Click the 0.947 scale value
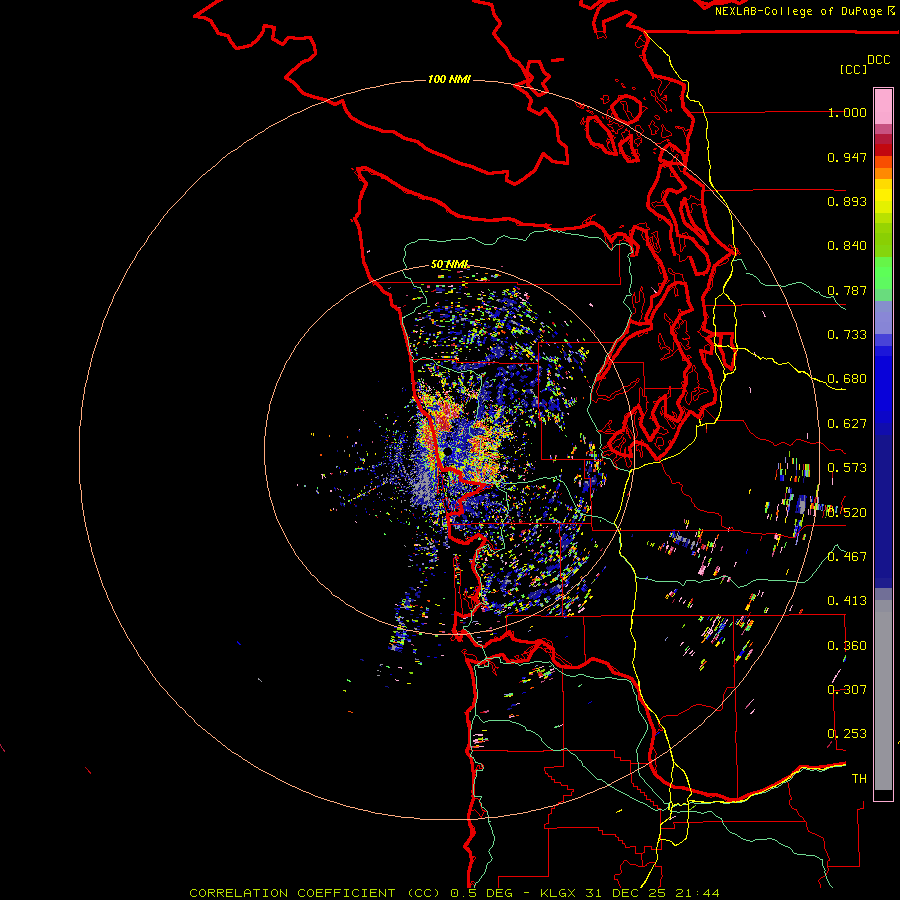This screenshot has width=900, height=900. click(x=847, y=157)
